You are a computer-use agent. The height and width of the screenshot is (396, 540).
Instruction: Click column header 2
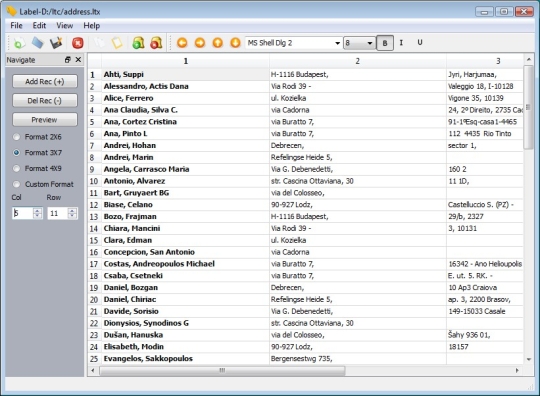pos(357,61)
